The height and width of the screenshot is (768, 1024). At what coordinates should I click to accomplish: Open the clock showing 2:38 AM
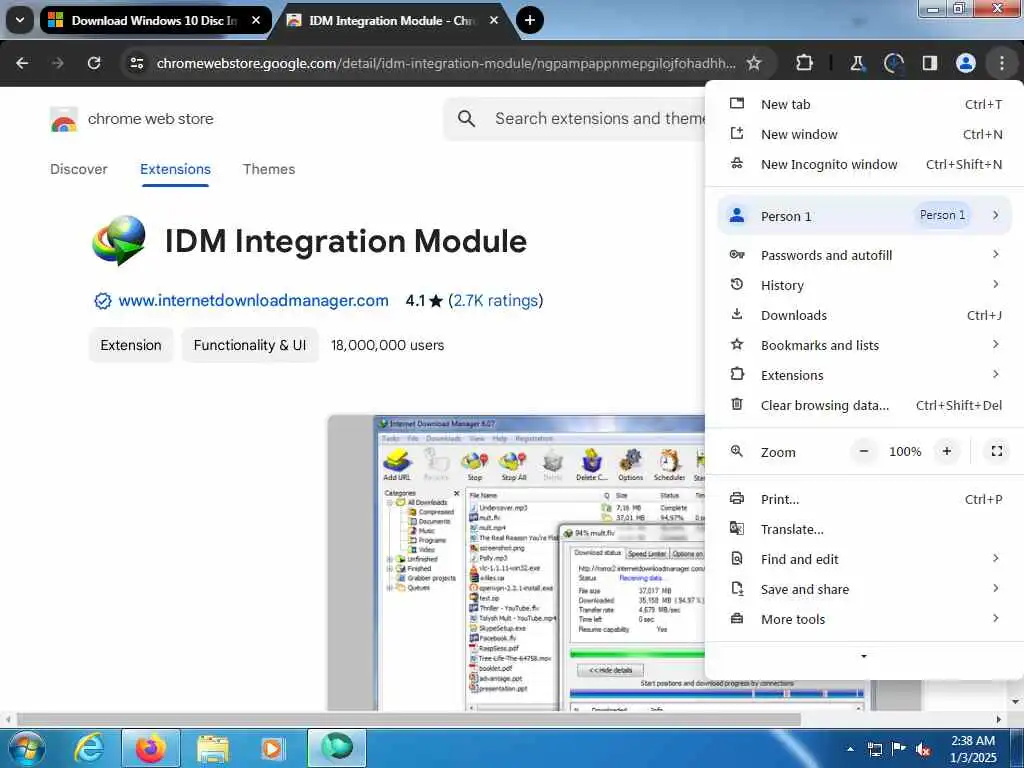972,748
